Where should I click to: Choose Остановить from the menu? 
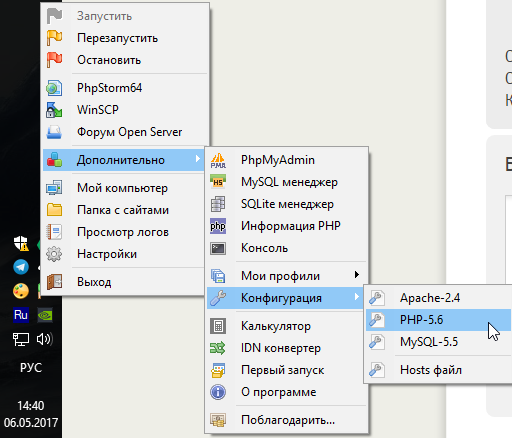pyautogui.click(x=125, y=60)
